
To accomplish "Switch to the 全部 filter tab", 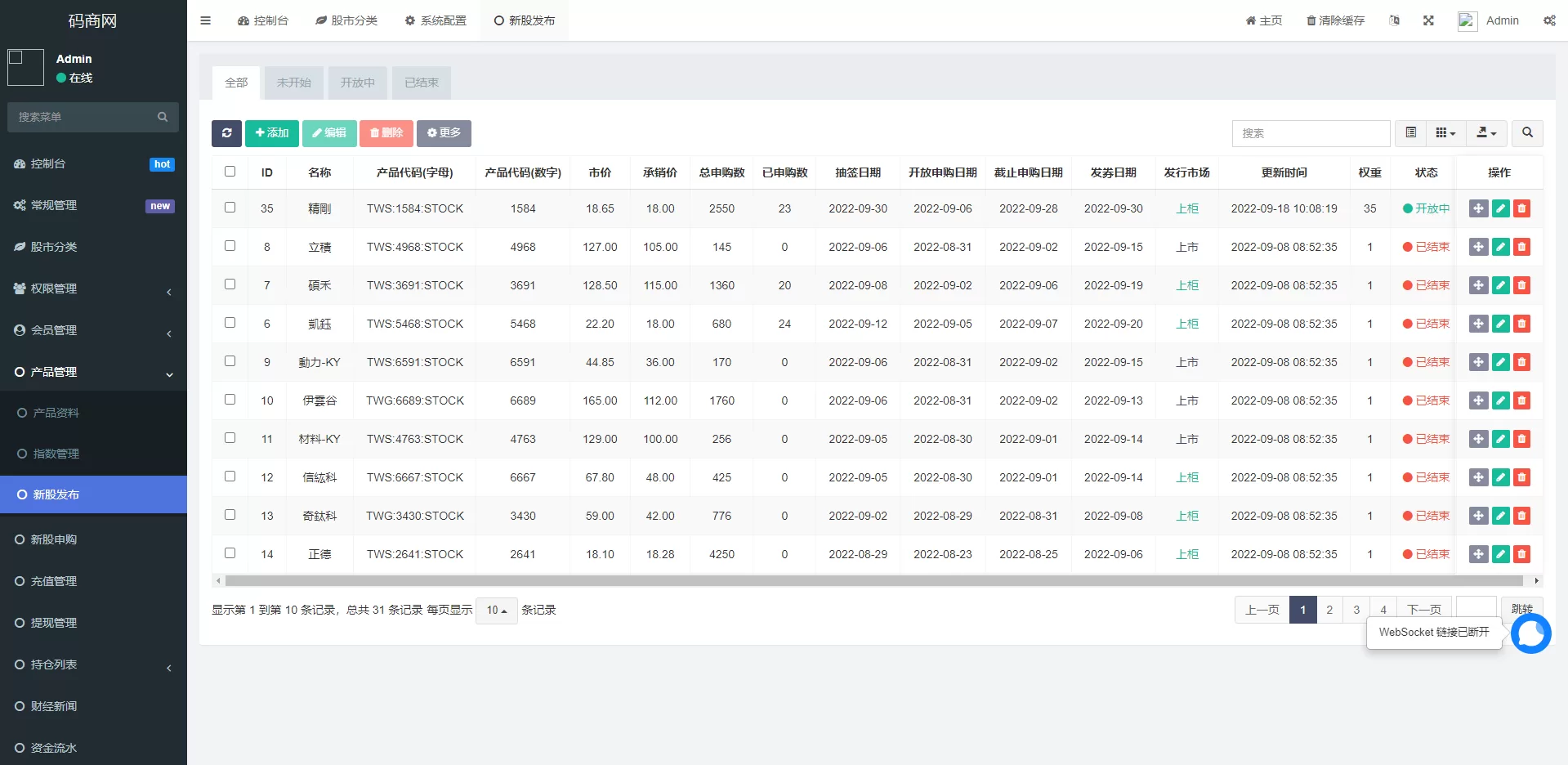I will 236,83.
